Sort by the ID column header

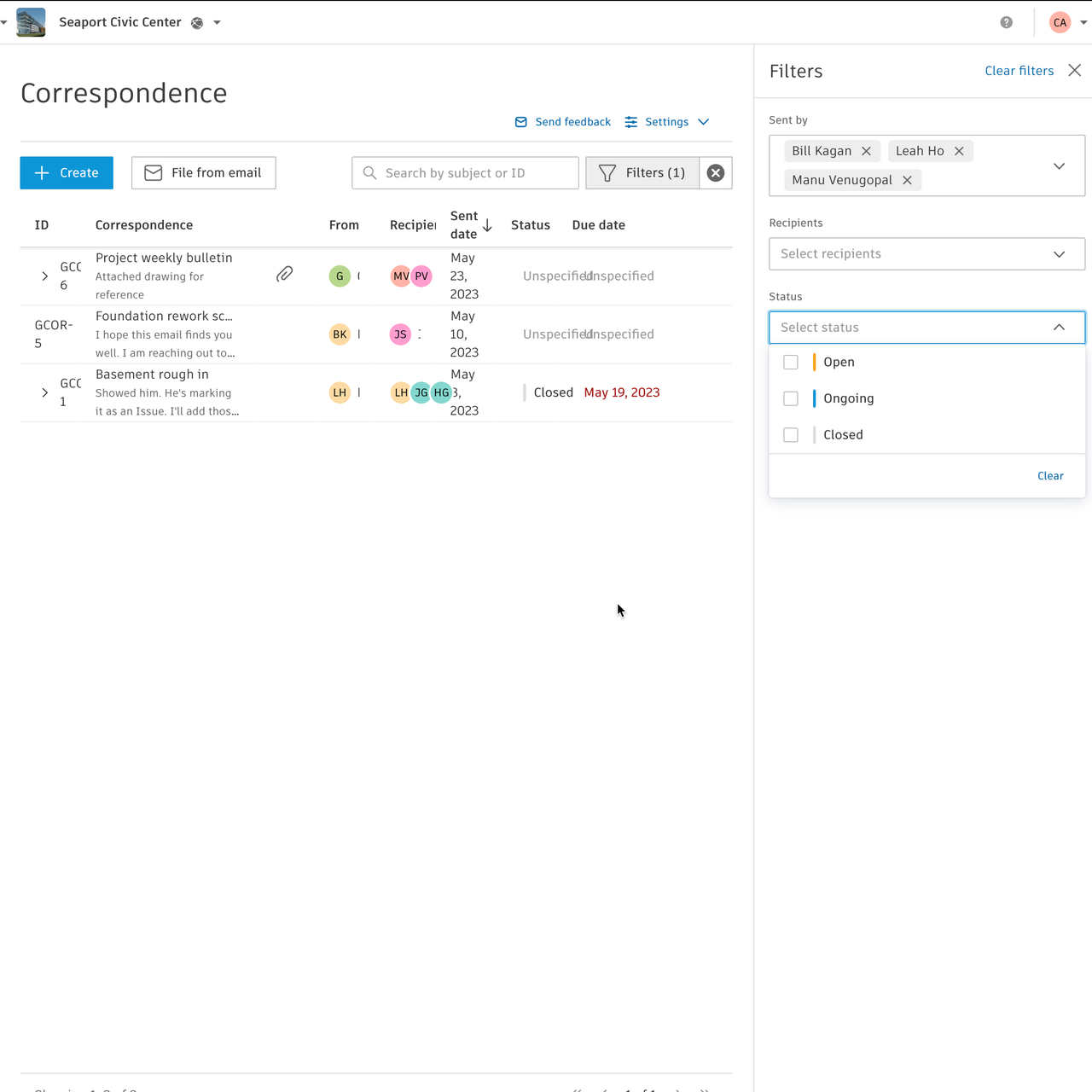(42, 225)
